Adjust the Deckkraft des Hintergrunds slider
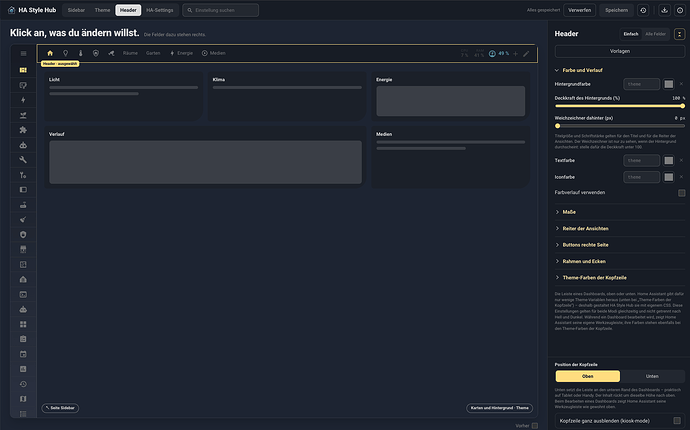 620,106
